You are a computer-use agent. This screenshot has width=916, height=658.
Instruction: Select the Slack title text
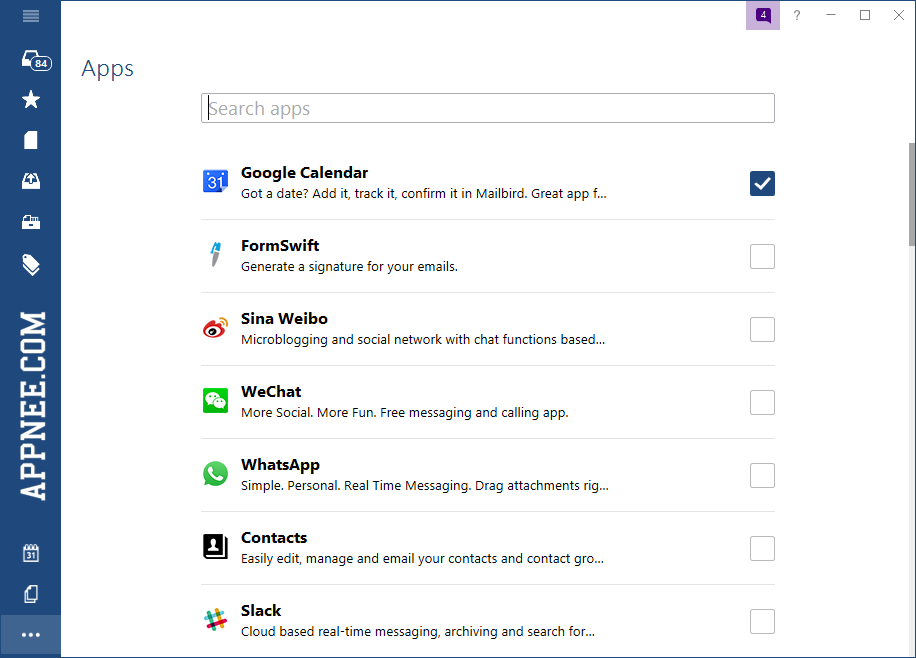pyautogui.click(x=261, y=611)
